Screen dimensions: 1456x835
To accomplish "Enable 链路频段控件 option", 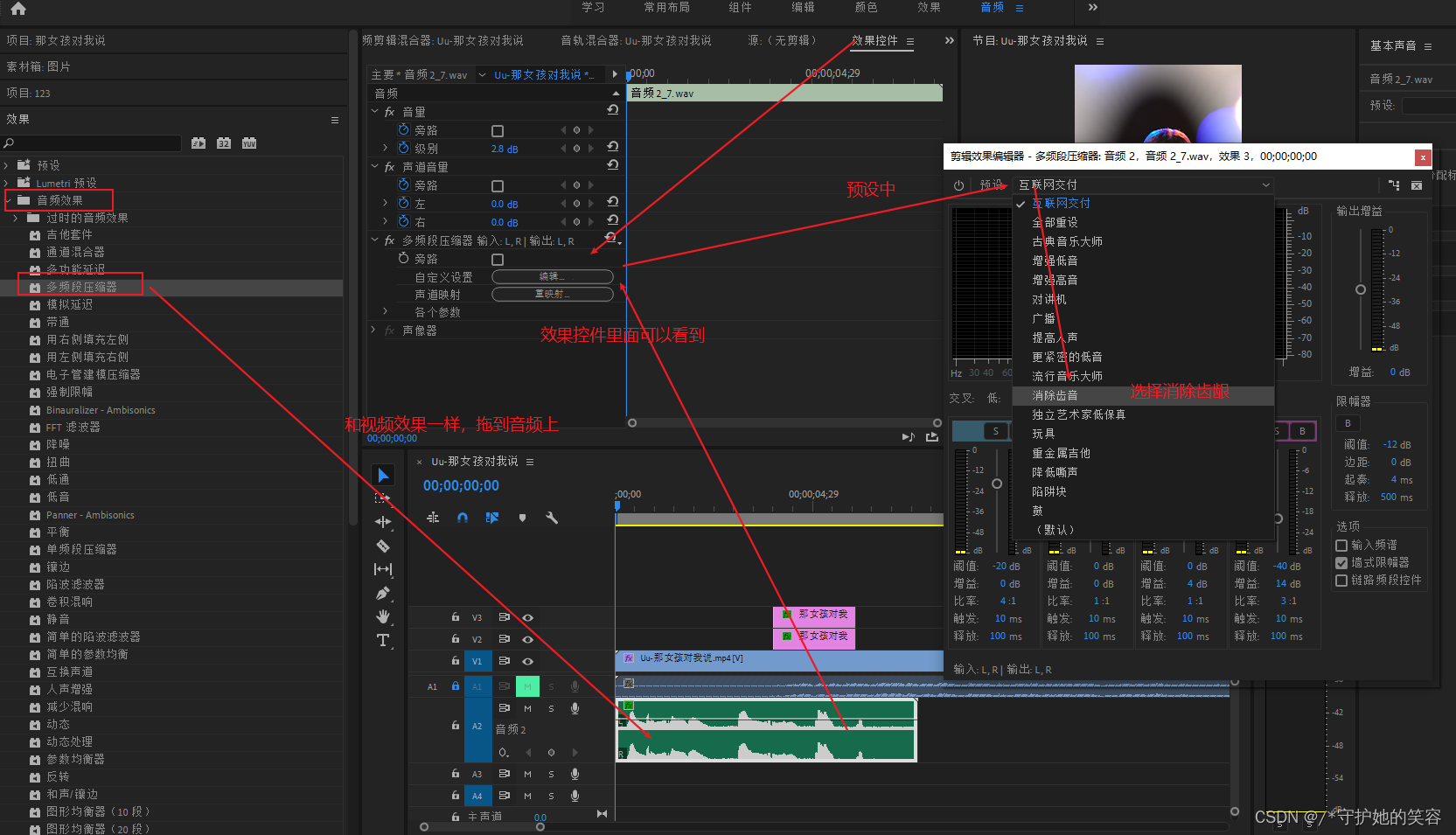I will [x=1341, y=580].
